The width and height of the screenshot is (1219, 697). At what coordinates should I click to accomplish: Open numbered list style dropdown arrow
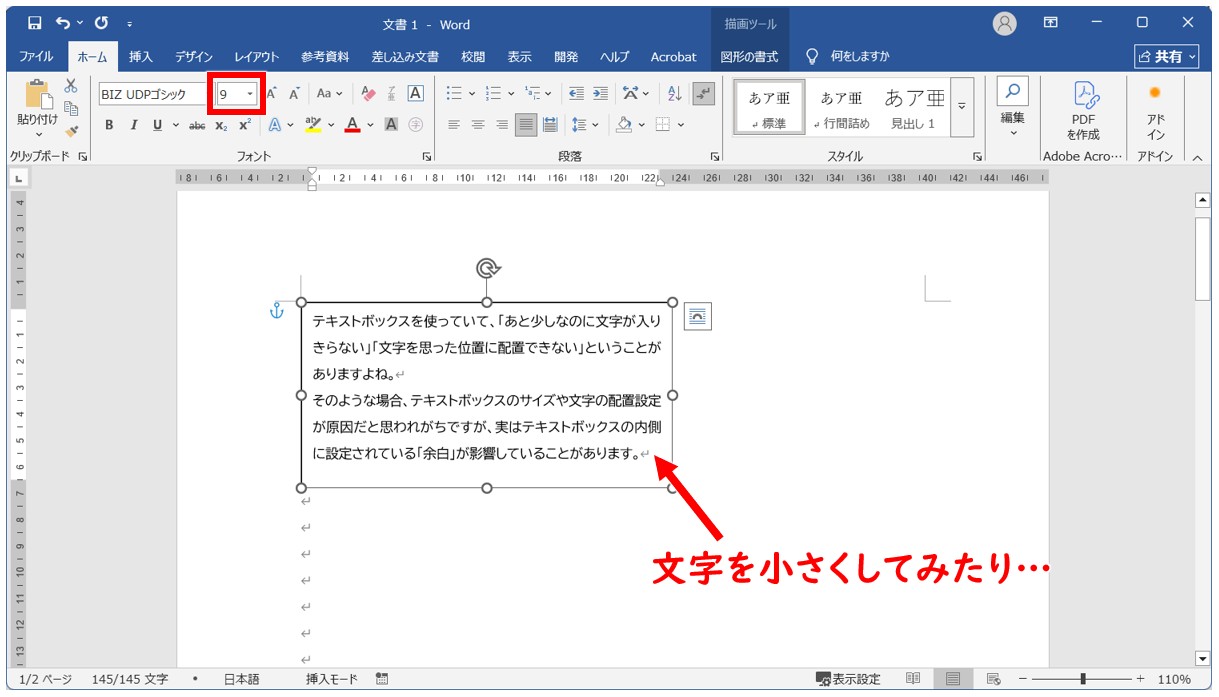[x=511, y=94]
